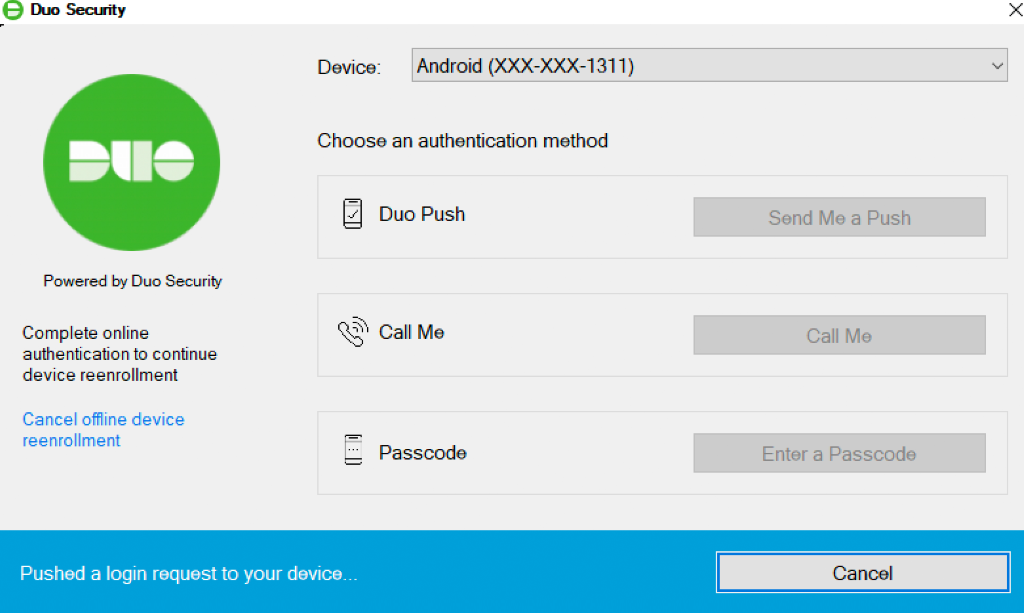Click the Call Me ringing phone icon
Screen dimensions: 1024x613
tap(352, 333)
